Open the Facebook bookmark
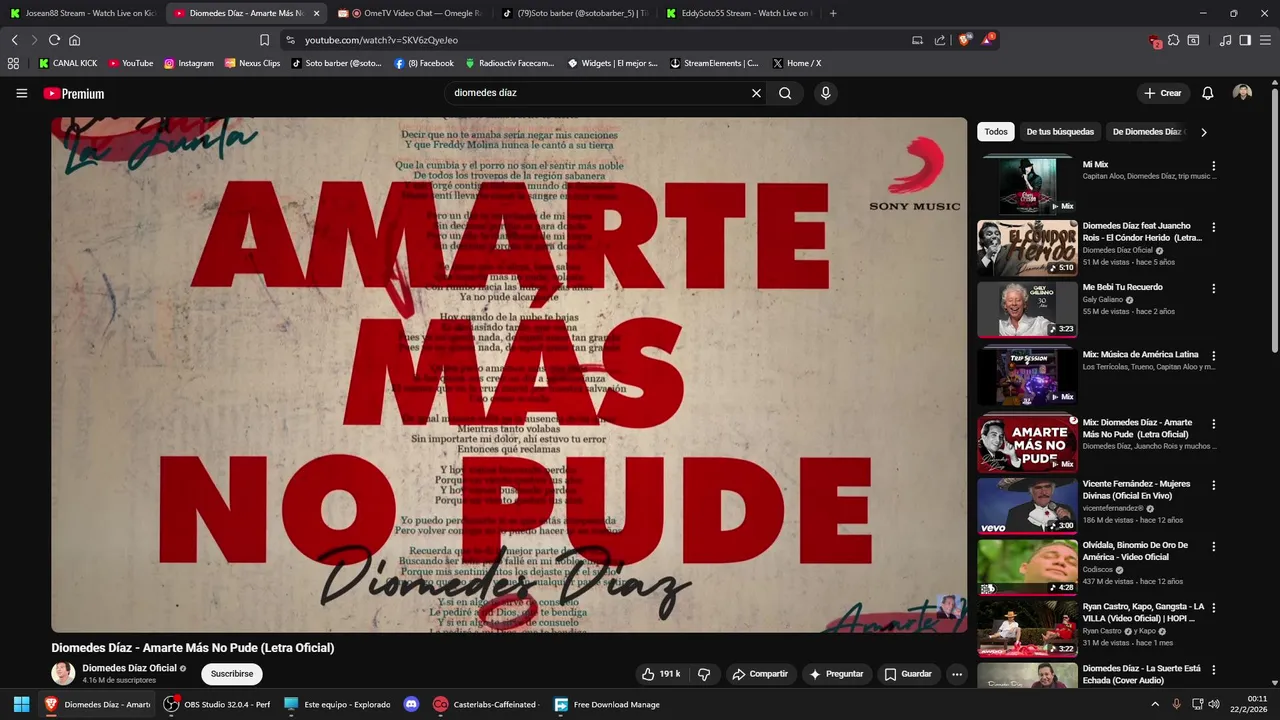 [424, 63]
